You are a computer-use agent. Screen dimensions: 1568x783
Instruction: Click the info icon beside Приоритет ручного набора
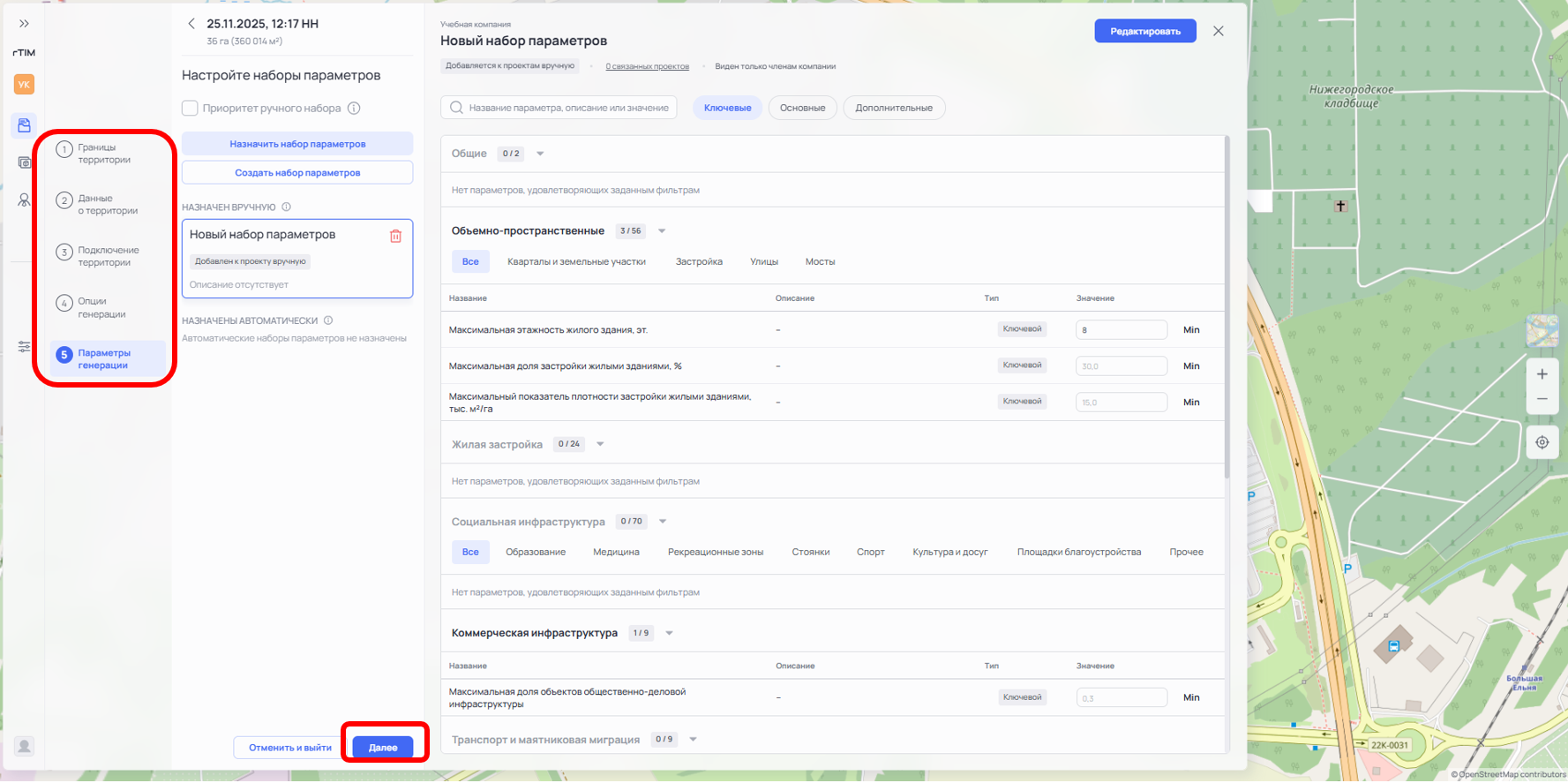tap(354, 109)
